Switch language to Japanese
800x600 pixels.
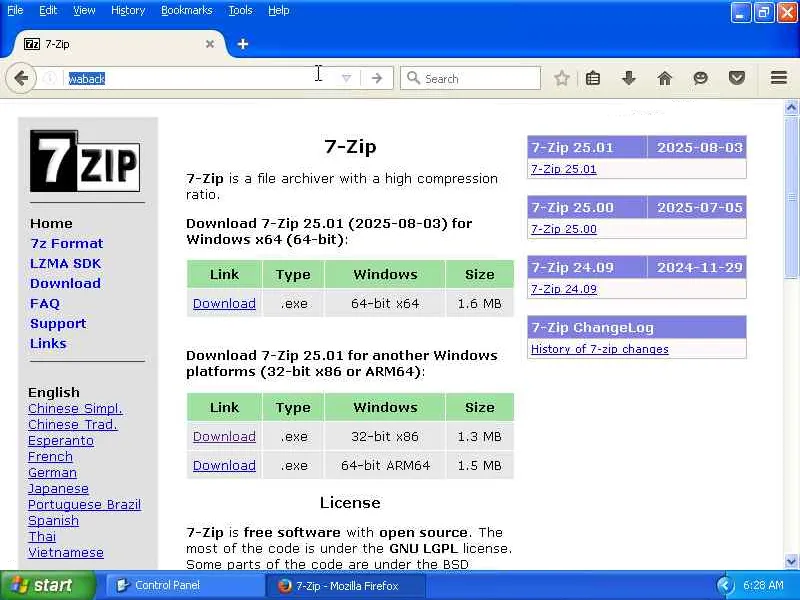(x=58, y=489)
